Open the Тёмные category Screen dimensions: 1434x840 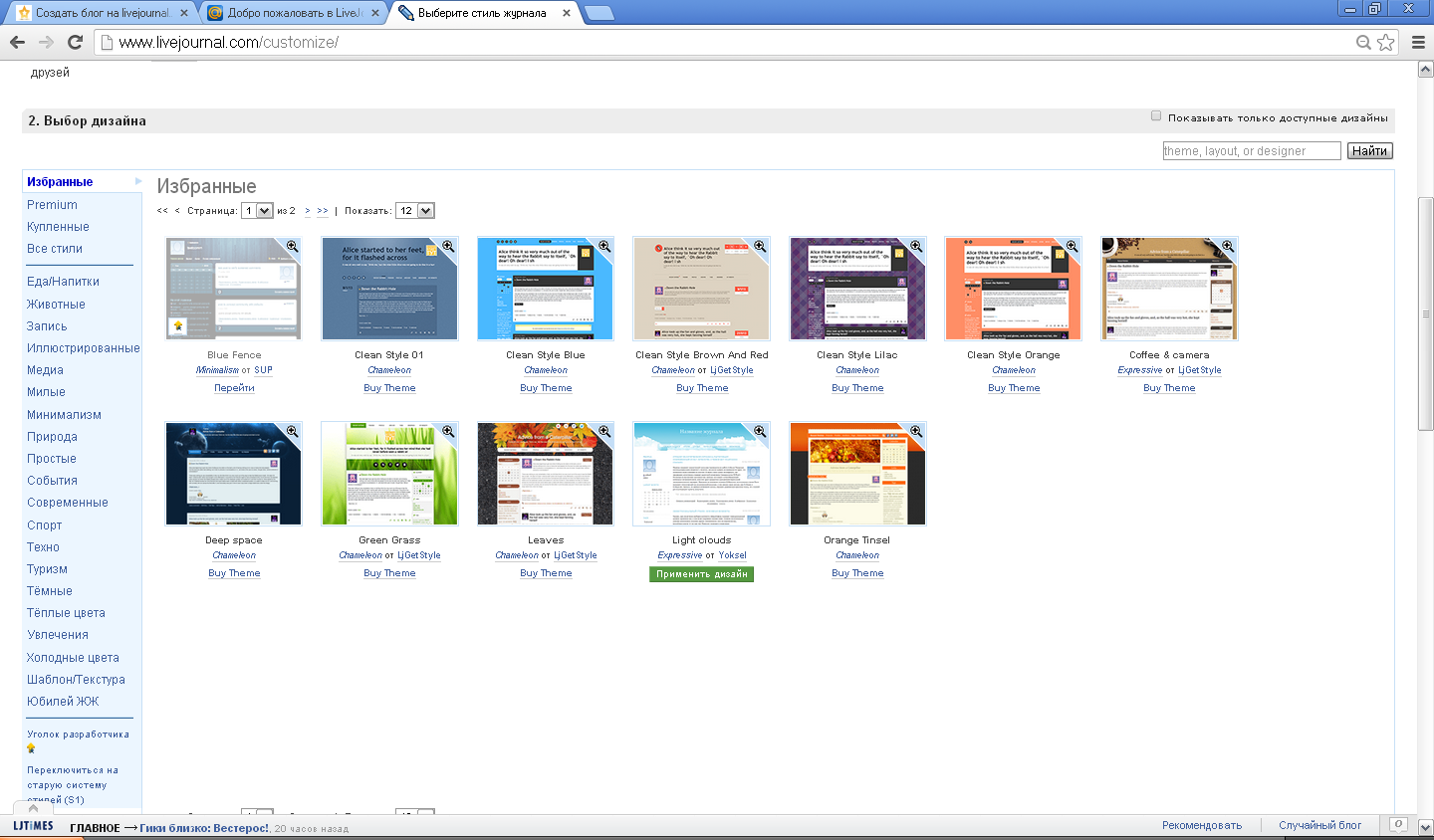point(50,591)
